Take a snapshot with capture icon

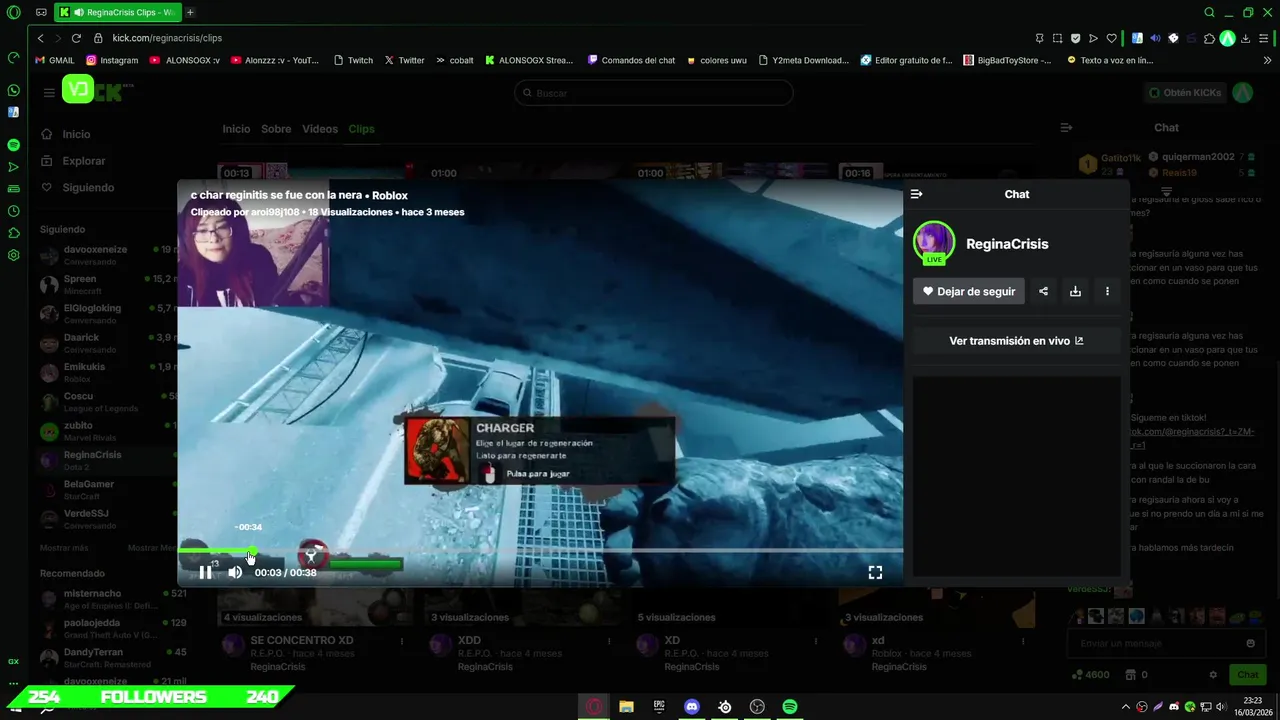[1058, 38]
